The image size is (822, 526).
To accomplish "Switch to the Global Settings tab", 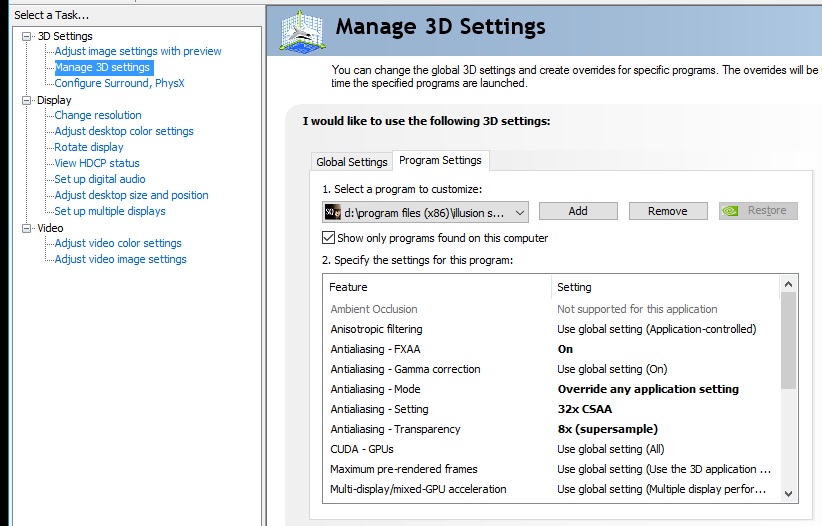I will coord(351,162).
